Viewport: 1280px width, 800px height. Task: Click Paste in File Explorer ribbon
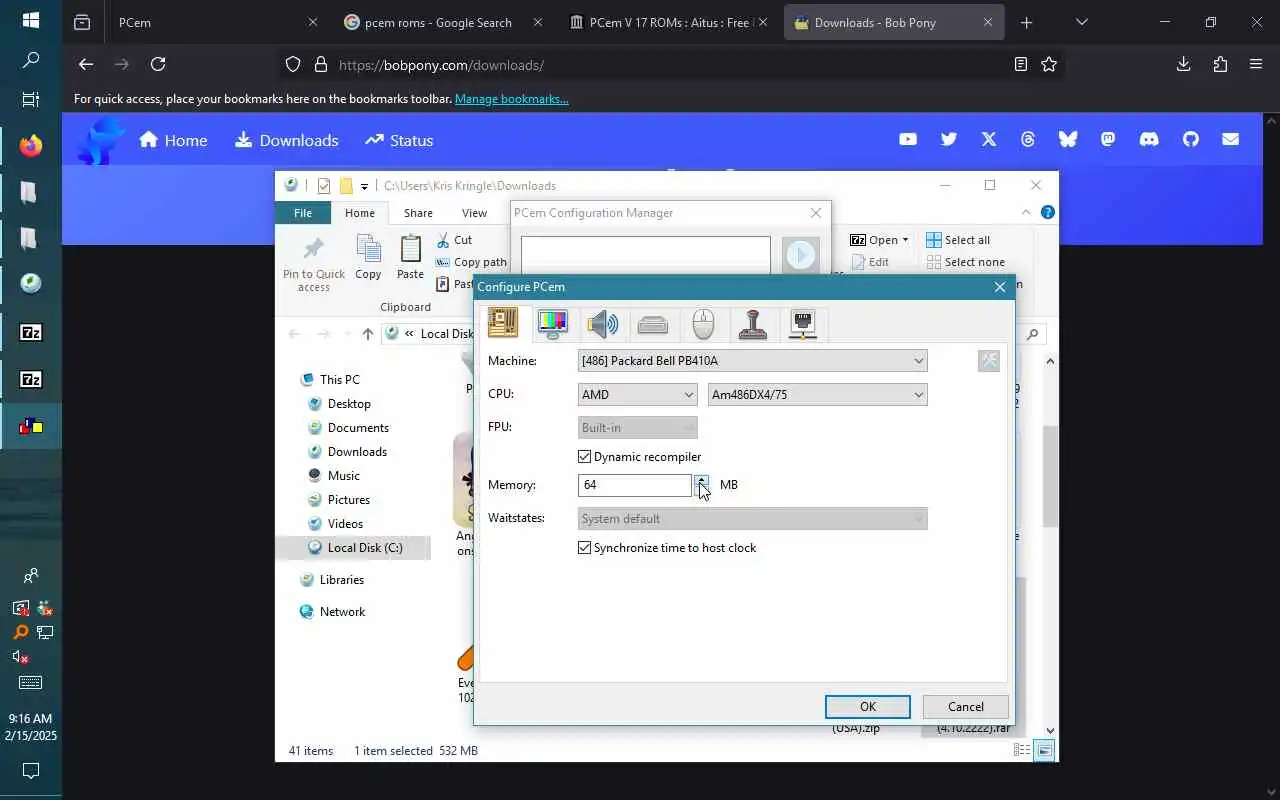(410, 257)
